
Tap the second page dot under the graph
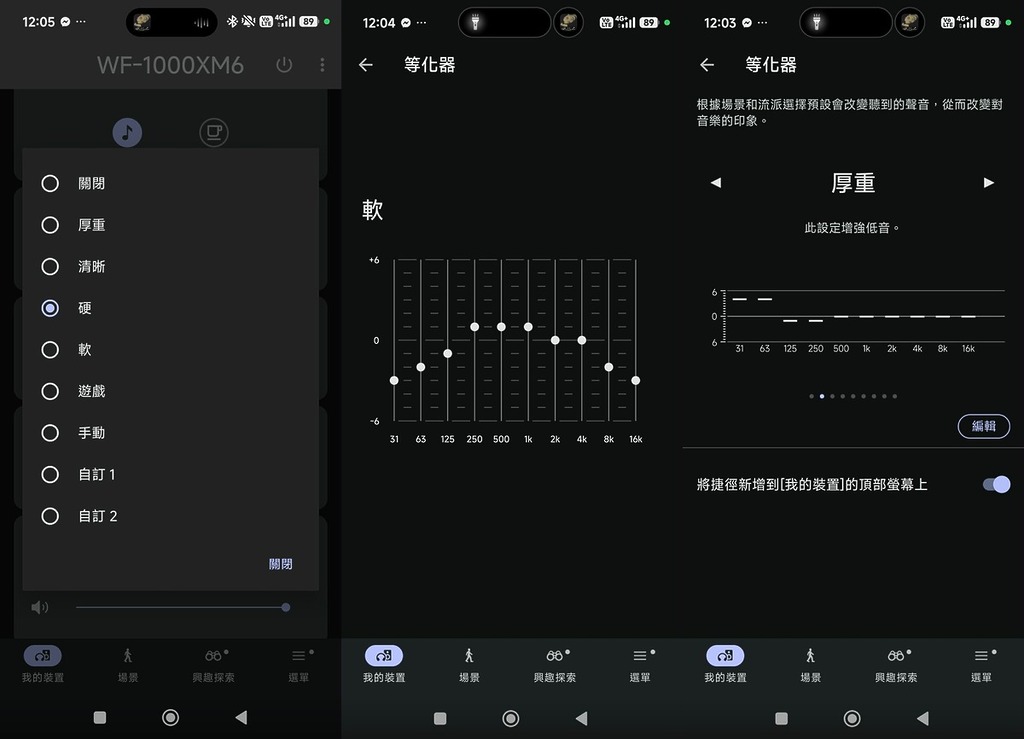(822, 396)
